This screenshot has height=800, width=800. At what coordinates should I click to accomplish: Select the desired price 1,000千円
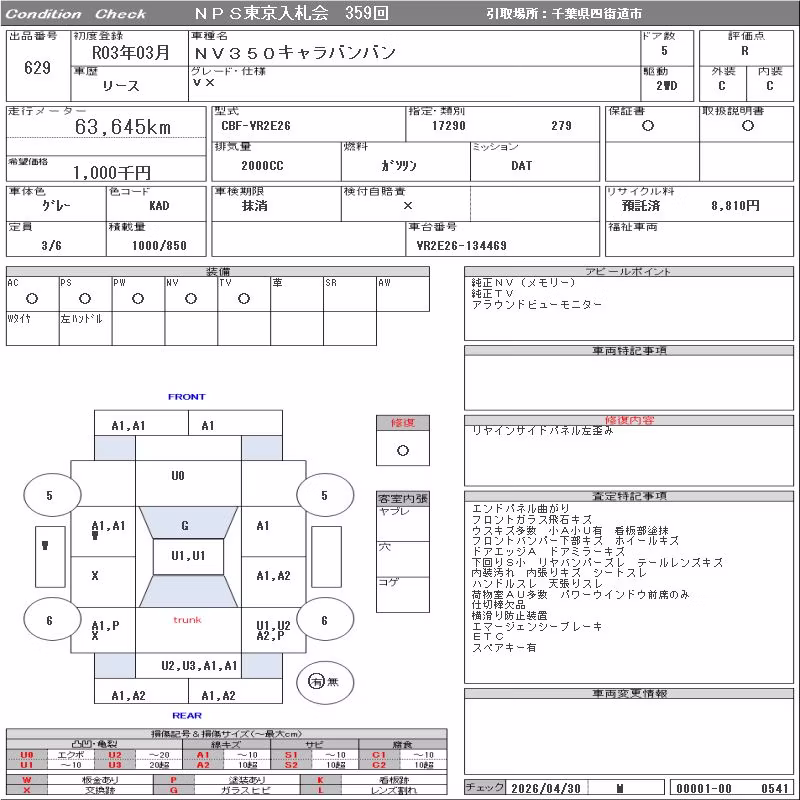click(x=112, y=173)
